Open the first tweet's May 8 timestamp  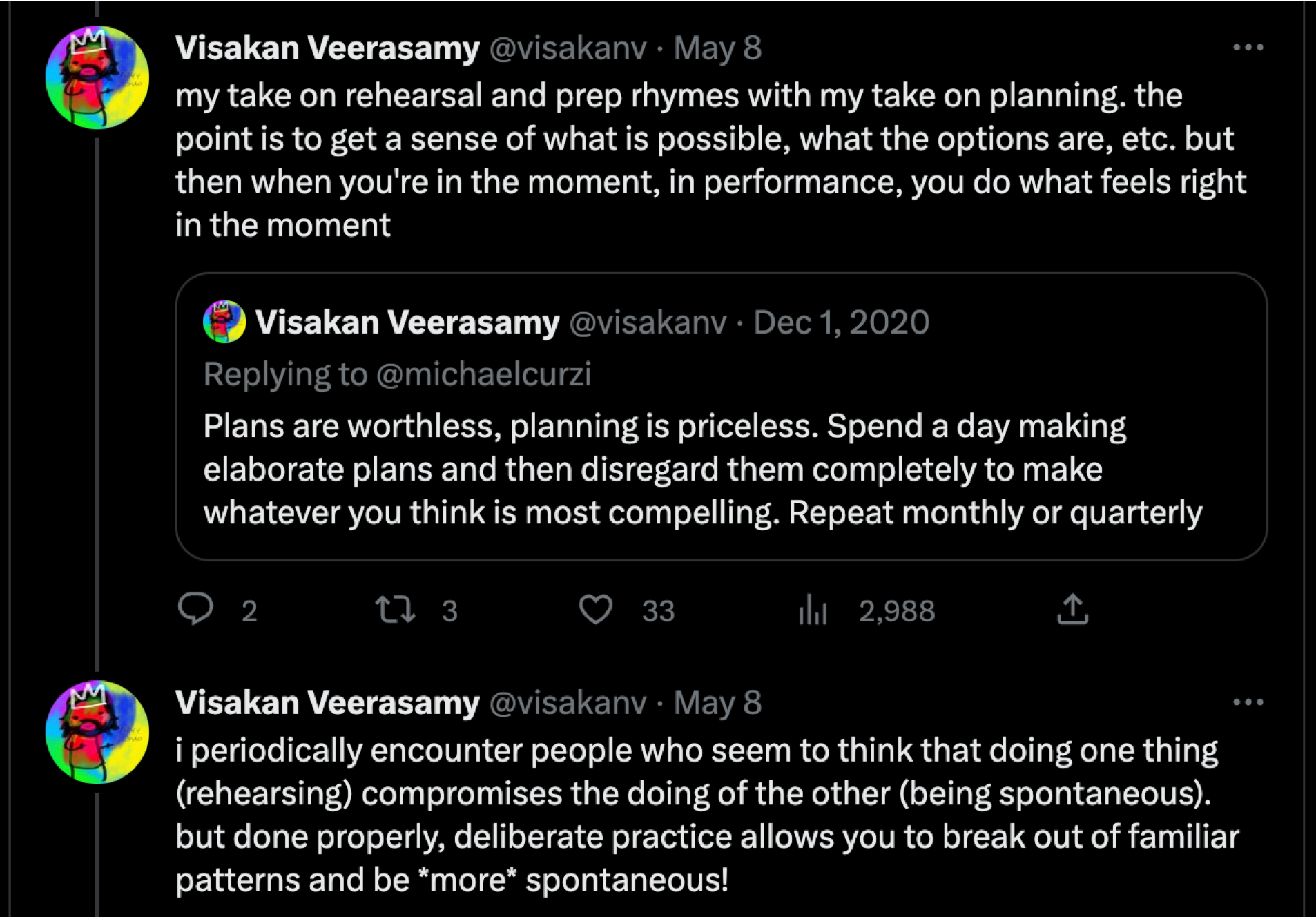717,48
